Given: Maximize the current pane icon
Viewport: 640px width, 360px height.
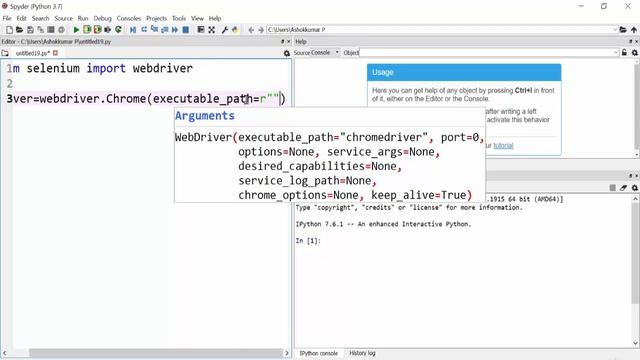Looking at the screenshot, I should click(x=200, y=30).
